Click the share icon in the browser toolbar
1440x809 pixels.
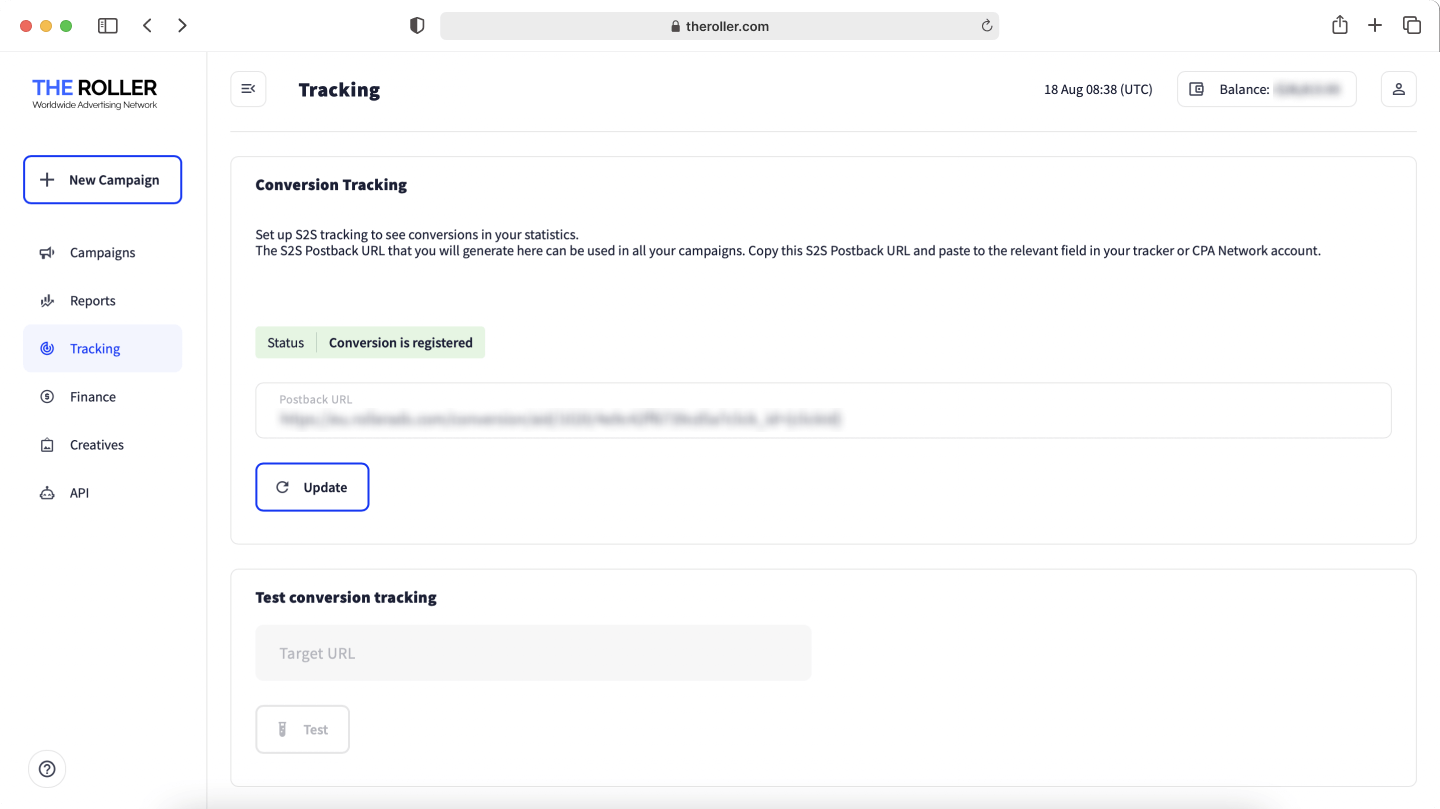1339,24
